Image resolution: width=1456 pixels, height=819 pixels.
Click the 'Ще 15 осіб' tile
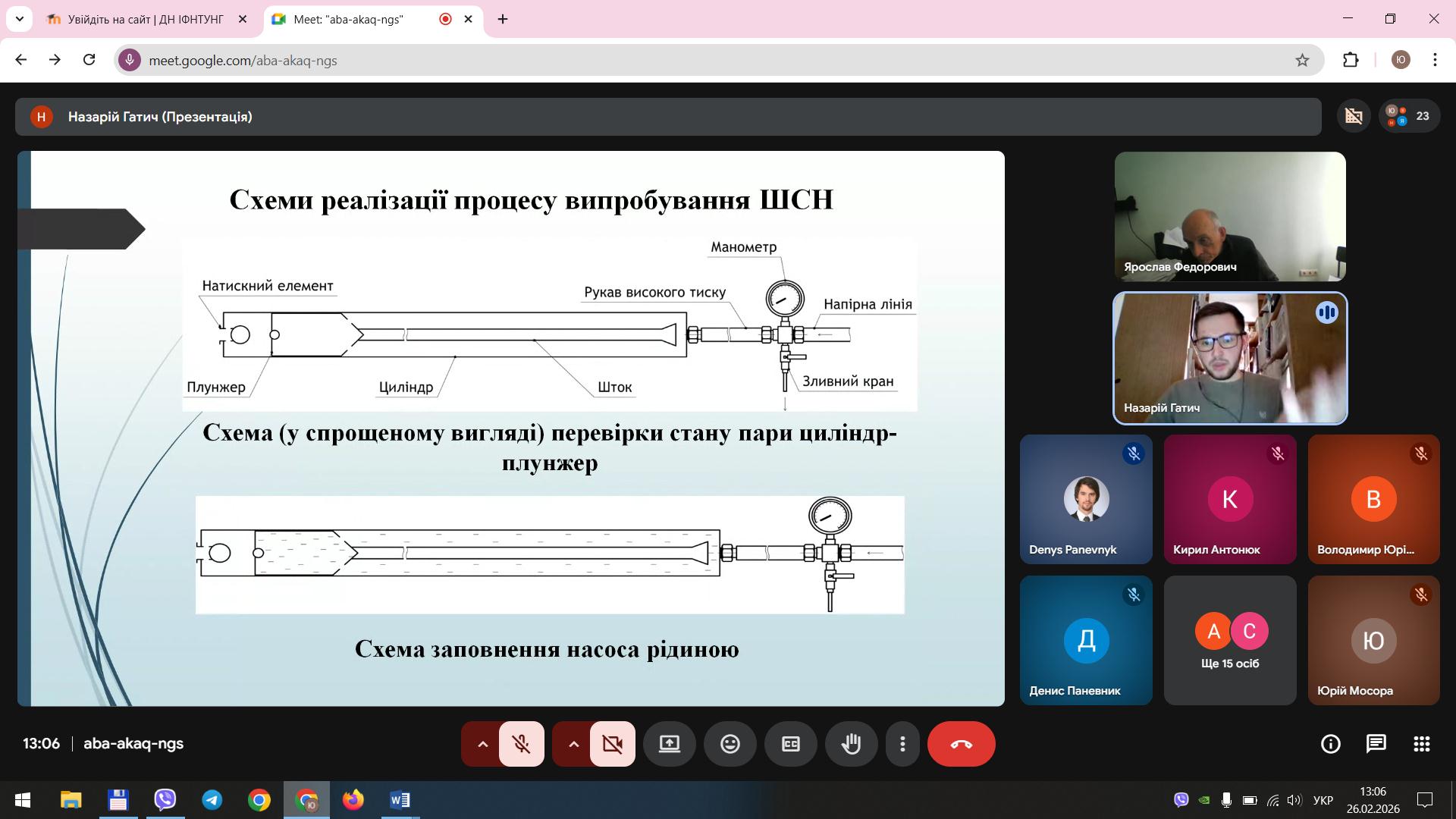tap(1229, 641)
